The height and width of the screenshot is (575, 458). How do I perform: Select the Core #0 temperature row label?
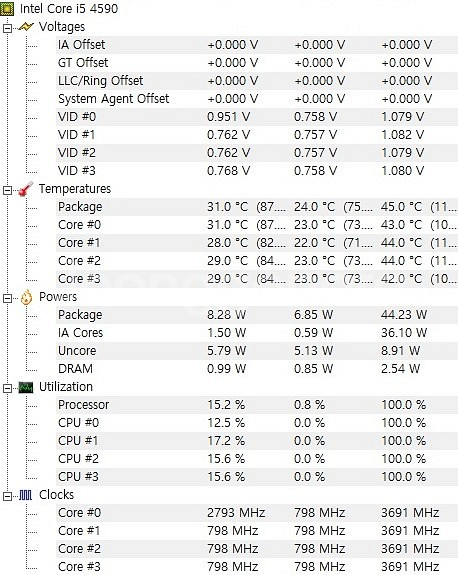(79, 225)
